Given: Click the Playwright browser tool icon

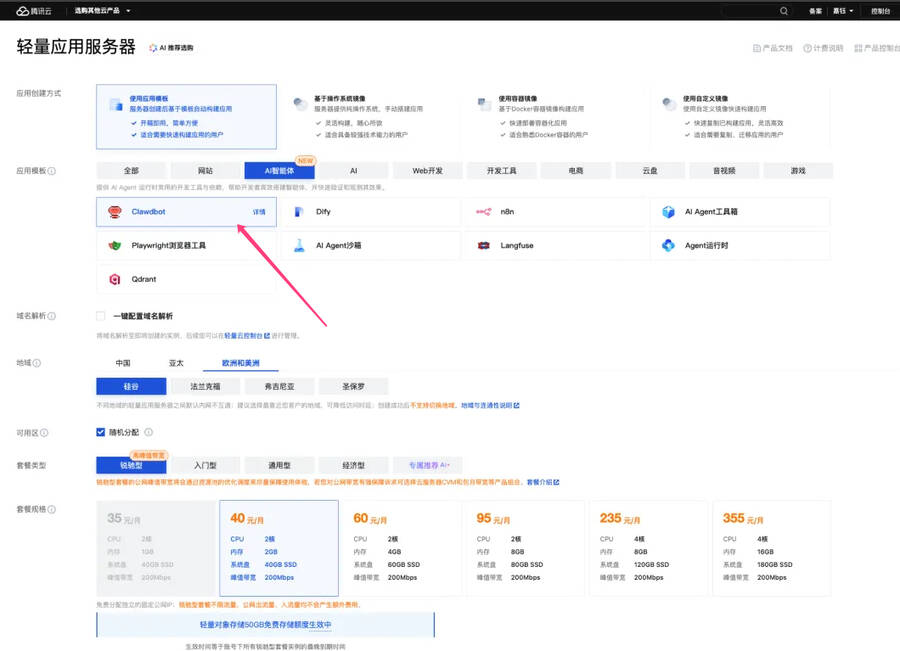Looking at the screenshot, I should tap(114, 245).
